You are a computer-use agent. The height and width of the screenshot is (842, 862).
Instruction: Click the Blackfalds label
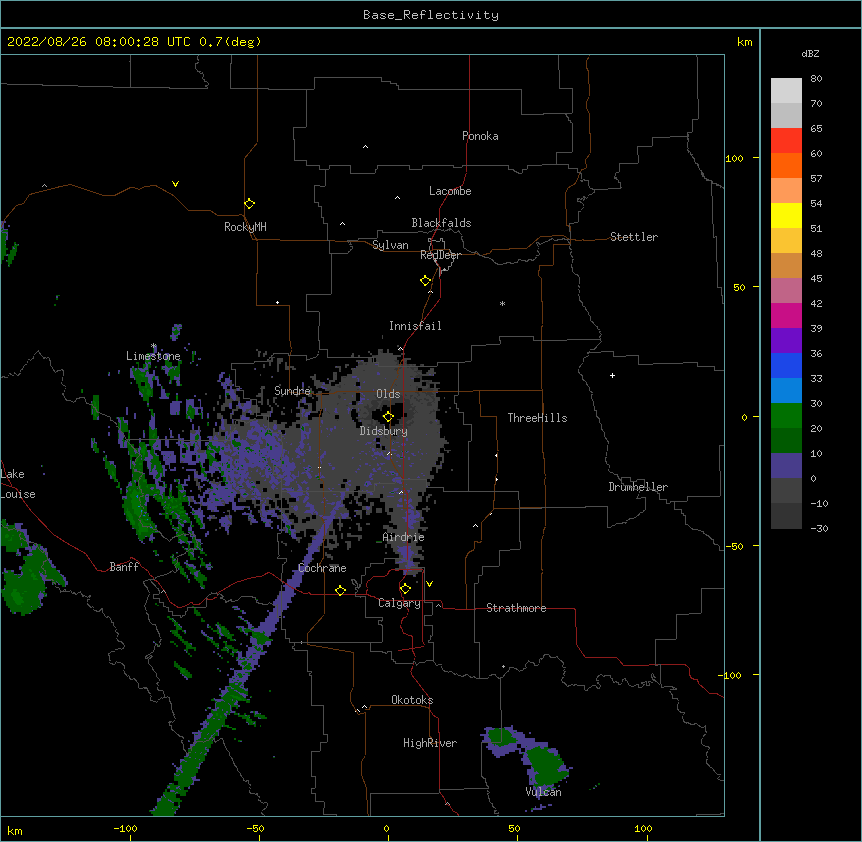pos(441,223)
